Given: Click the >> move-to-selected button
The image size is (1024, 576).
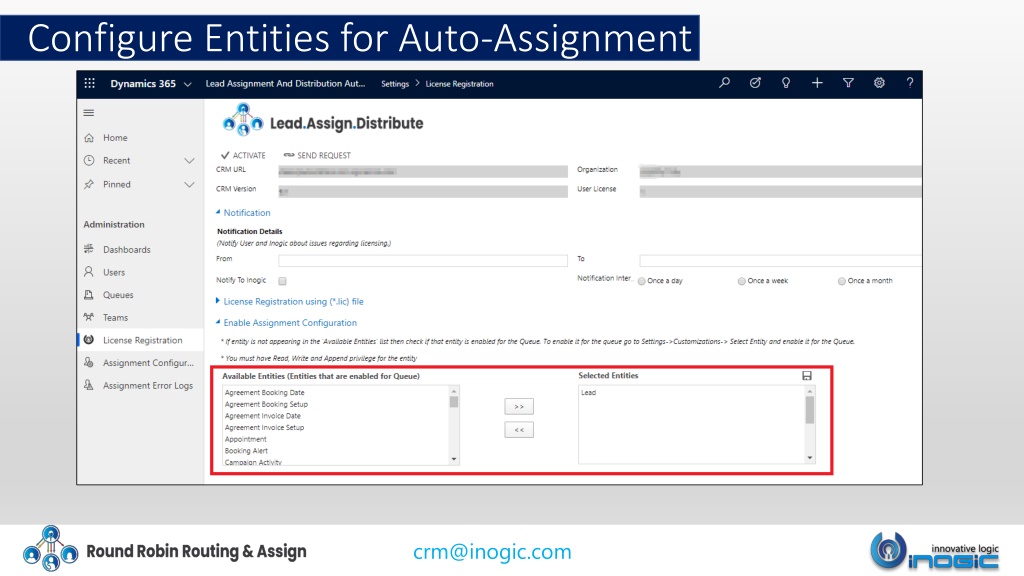Looking at the screenshot, I should [519, 406].
